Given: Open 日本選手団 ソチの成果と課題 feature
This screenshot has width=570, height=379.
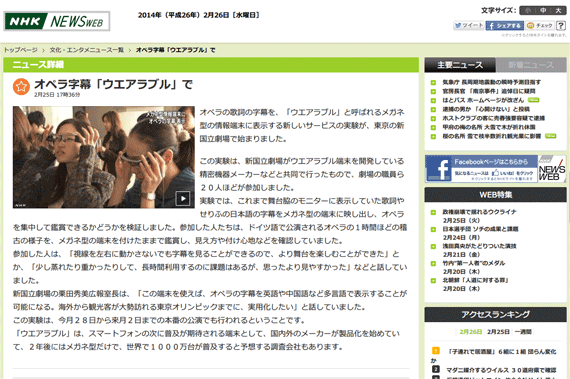Looking at the screenshot, I should point(480,229).
